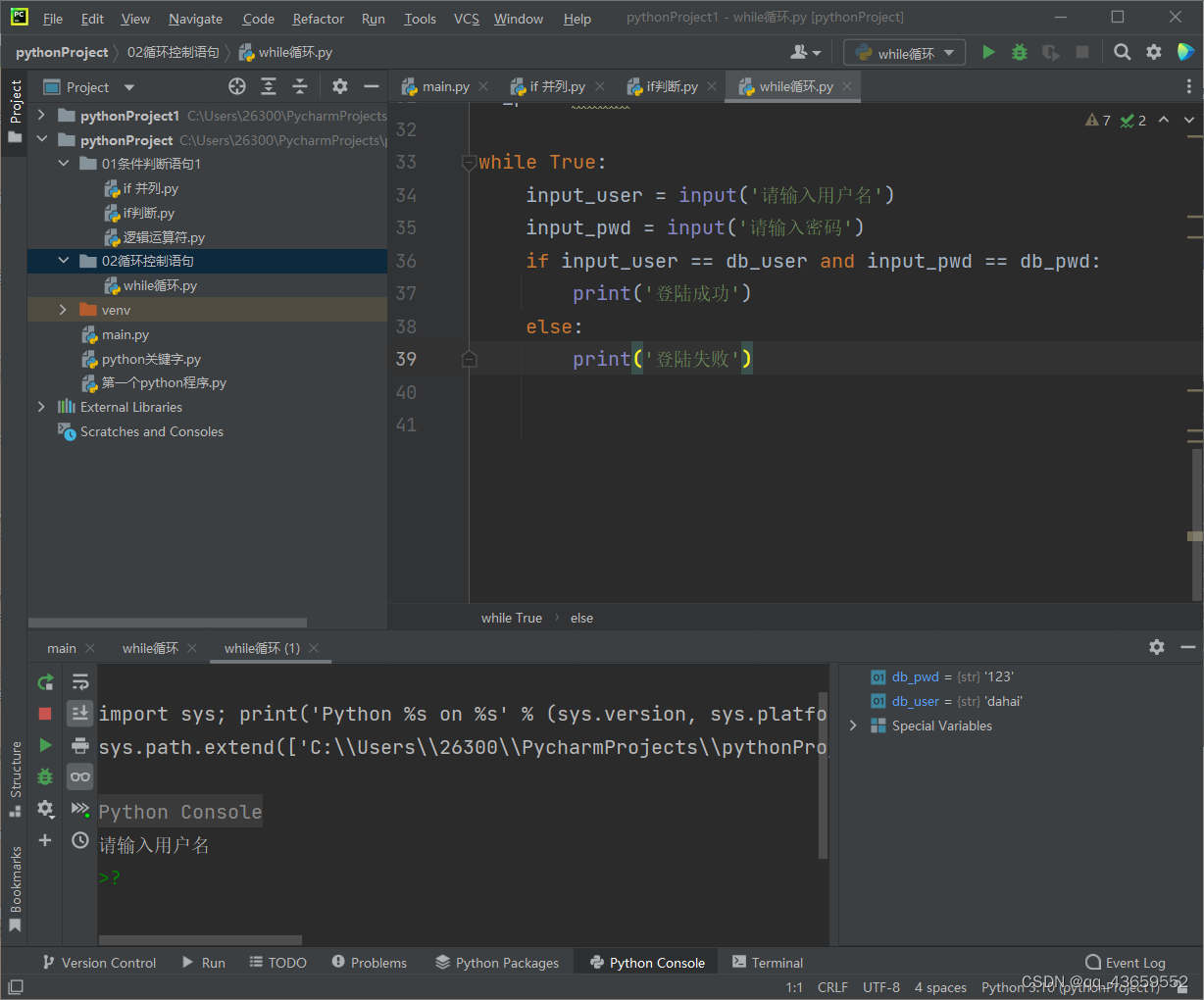The width and height of the screenshot is (1204, 1000).
Task: Open the Refactor menu
Action: pos(318,18)
